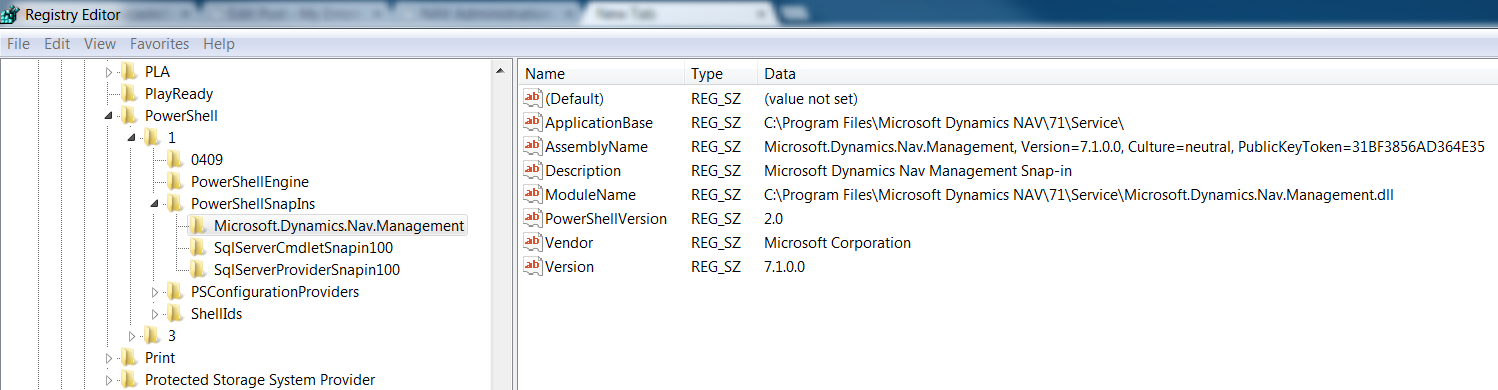Expand the Print tree node
The image size is (1498, 390).
[110, 358]
